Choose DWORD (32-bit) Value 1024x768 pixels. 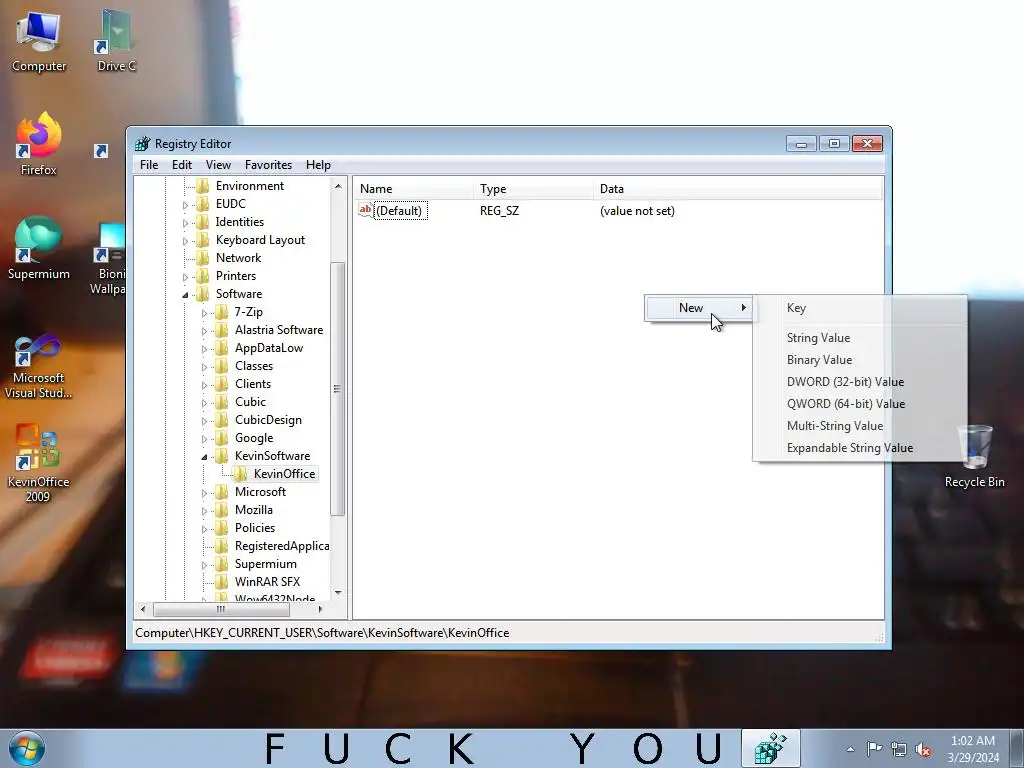[x=860, y=382]
